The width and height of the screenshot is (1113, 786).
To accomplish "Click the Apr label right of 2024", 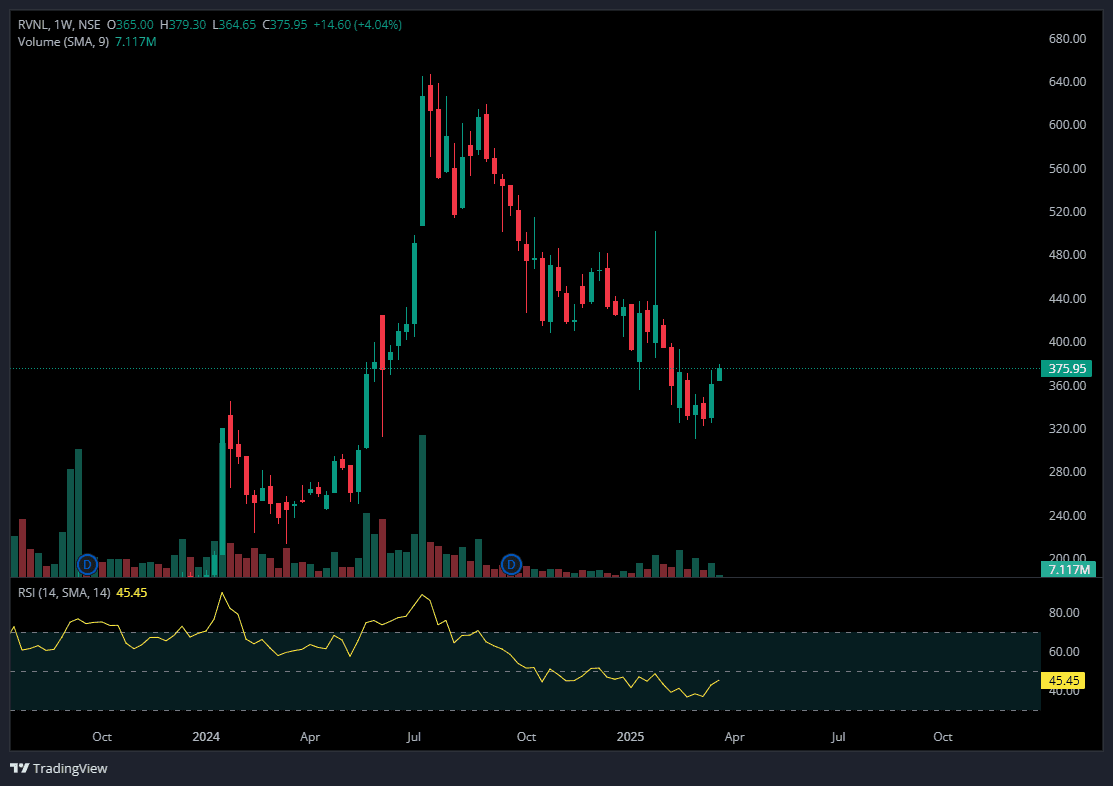I will [x=309, y=737].
